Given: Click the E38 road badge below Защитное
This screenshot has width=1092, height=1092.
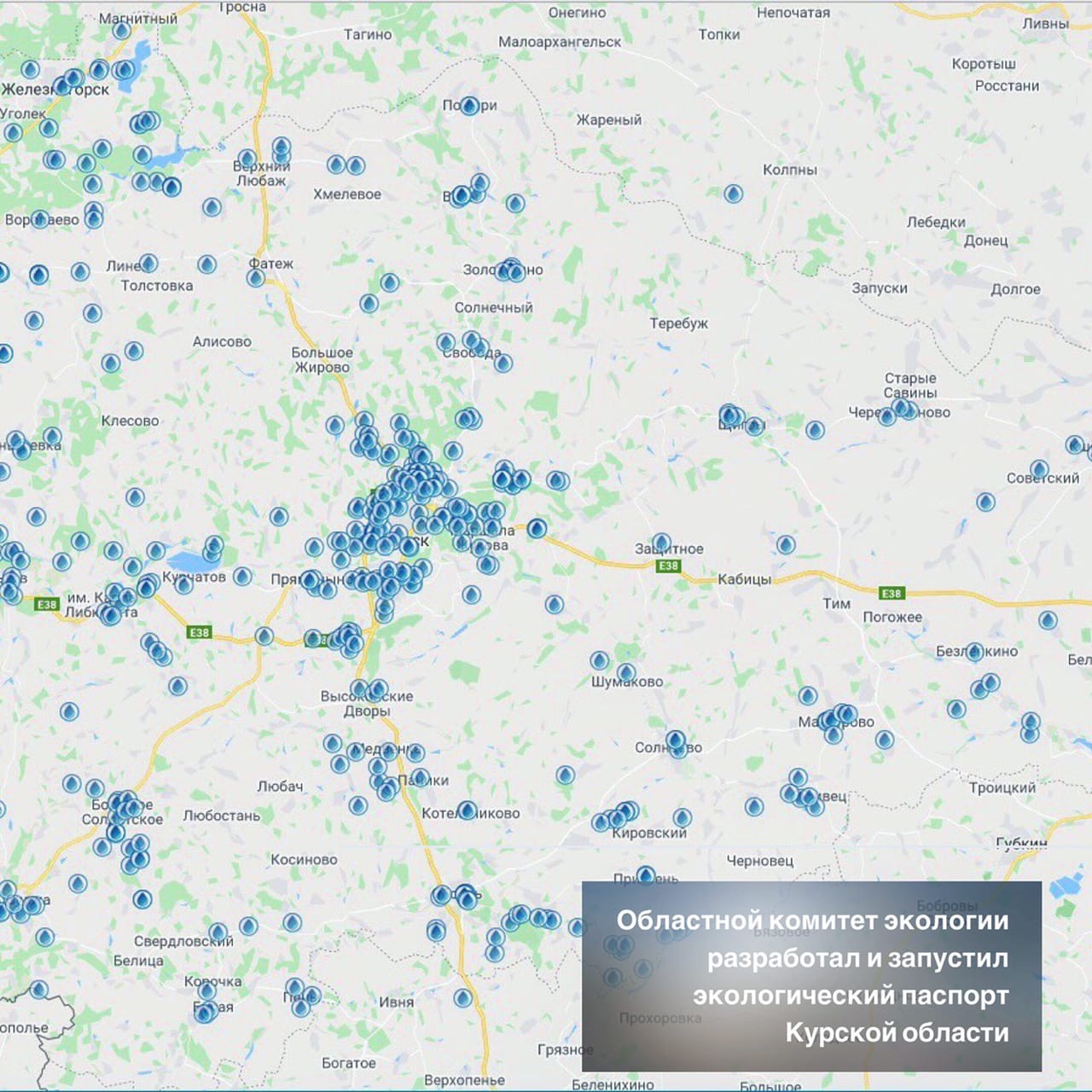Looking at the screenshot, I should click(668, 566).
